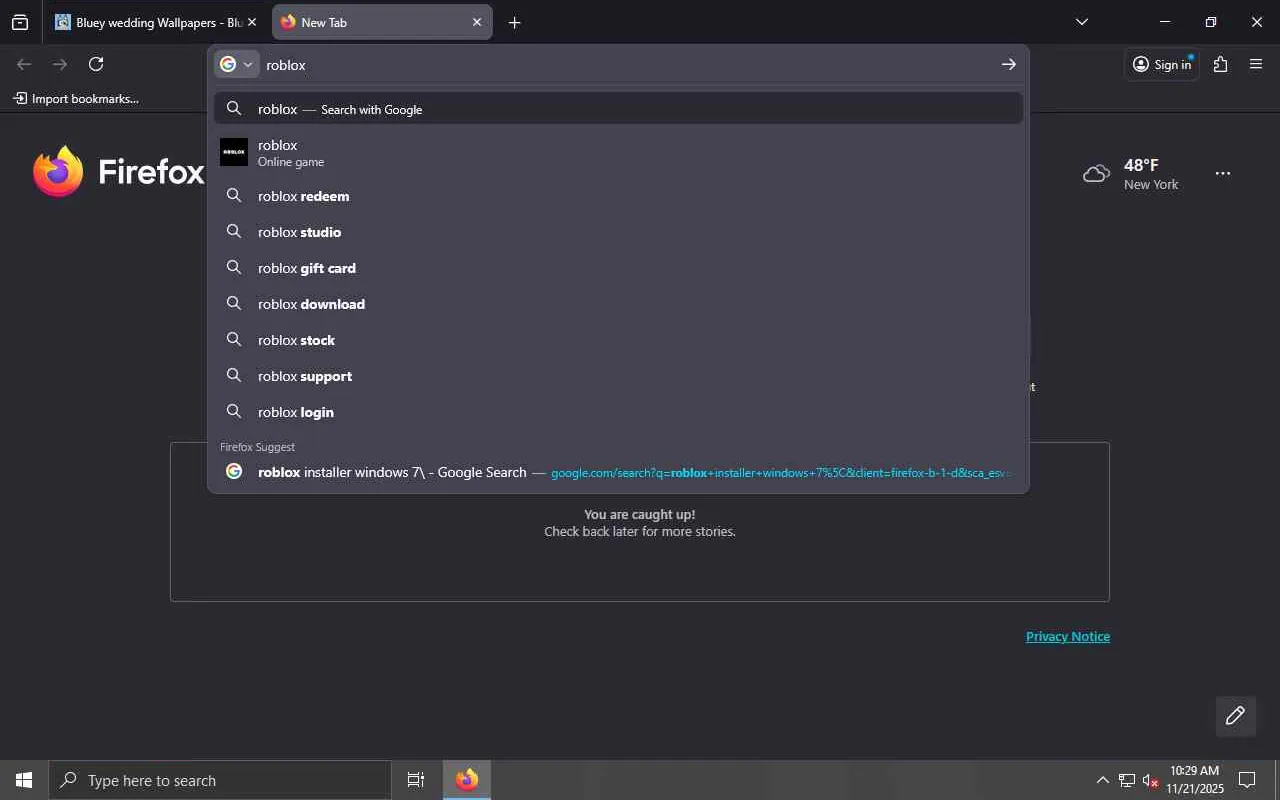Viewport: 1280px width, 800px height.
Task: Open the clock showing 10:29 AM
Action: [x=1195, y=780]
